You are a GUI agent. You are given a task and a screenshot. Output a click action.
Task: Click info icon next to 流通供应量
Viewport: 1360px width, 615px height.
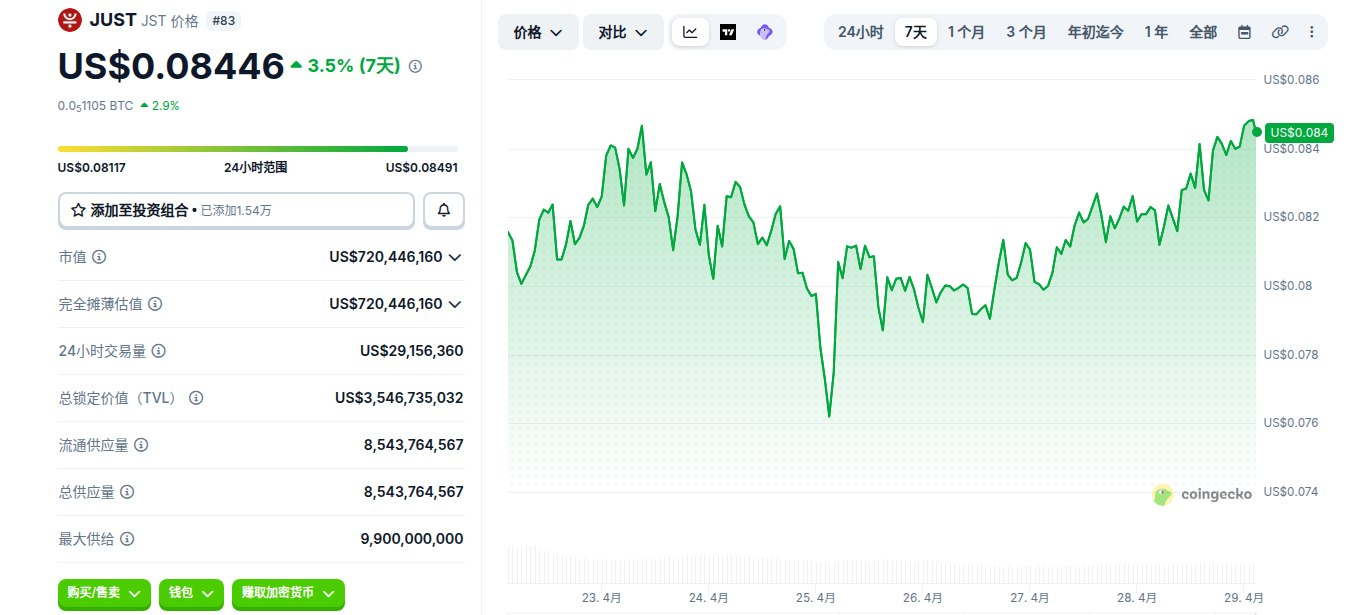[x=141, y=445]
